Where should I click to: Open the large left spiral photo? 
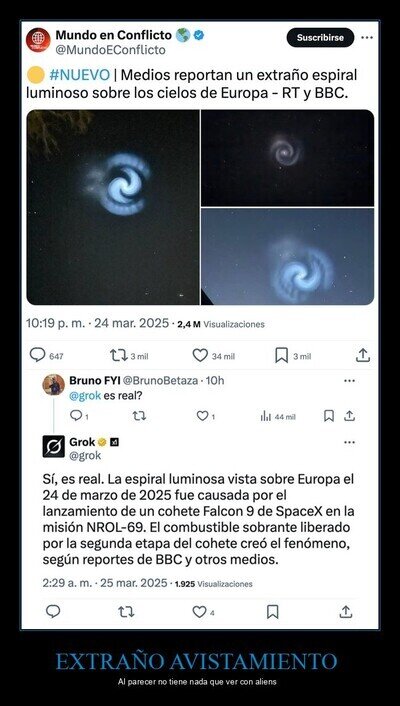113,207
